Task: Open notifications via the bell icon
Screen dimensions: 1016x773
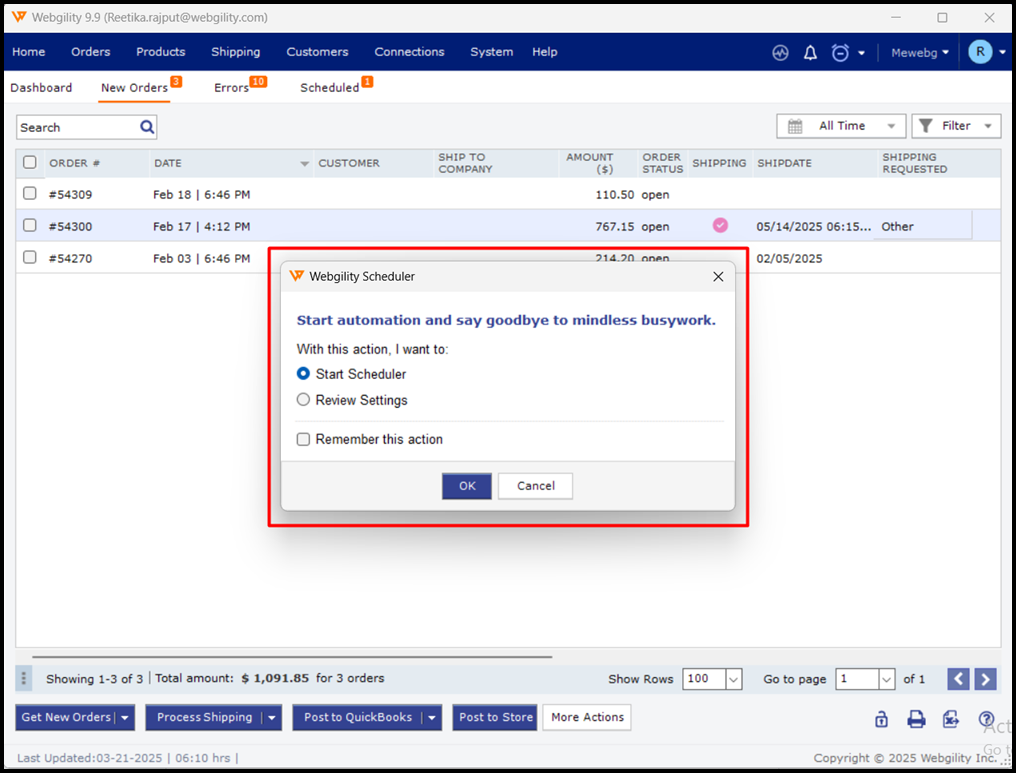Action: [x=810, y=52]
